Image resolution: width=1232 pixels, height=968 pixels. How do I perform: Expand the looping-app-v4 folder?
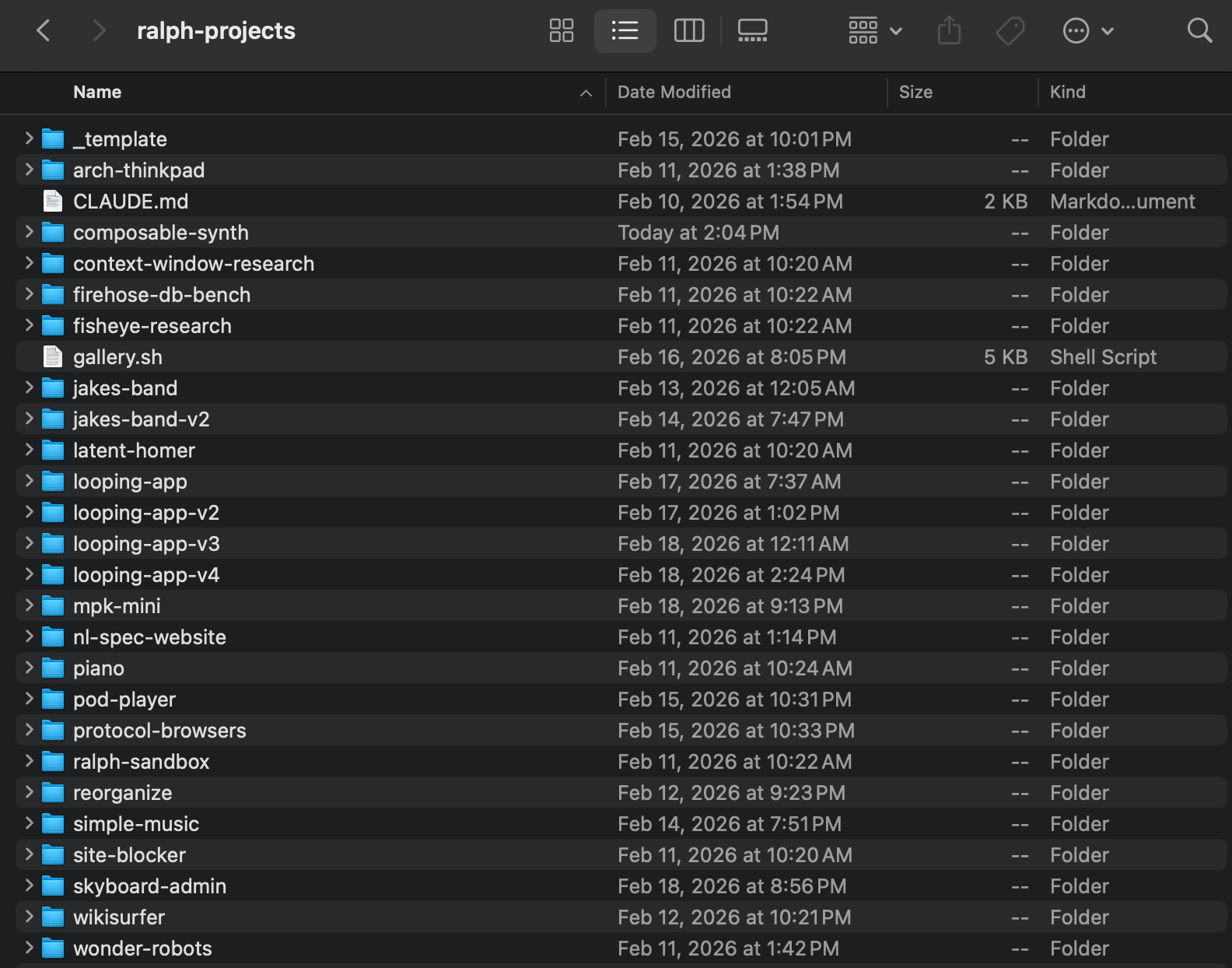[x=29, y=574]
